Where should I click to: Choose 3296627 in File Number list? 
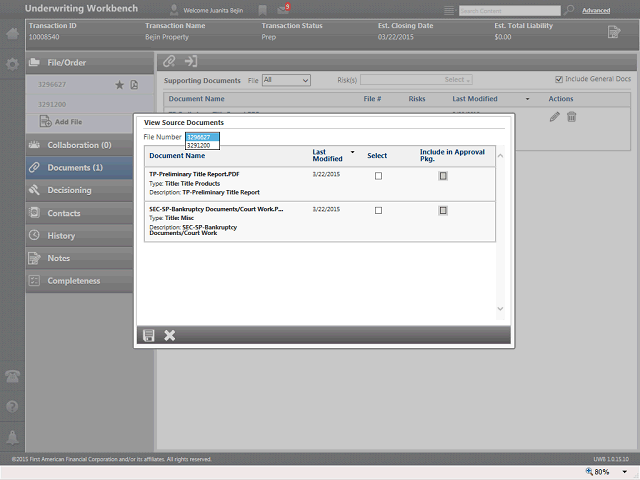click(202, 137)
